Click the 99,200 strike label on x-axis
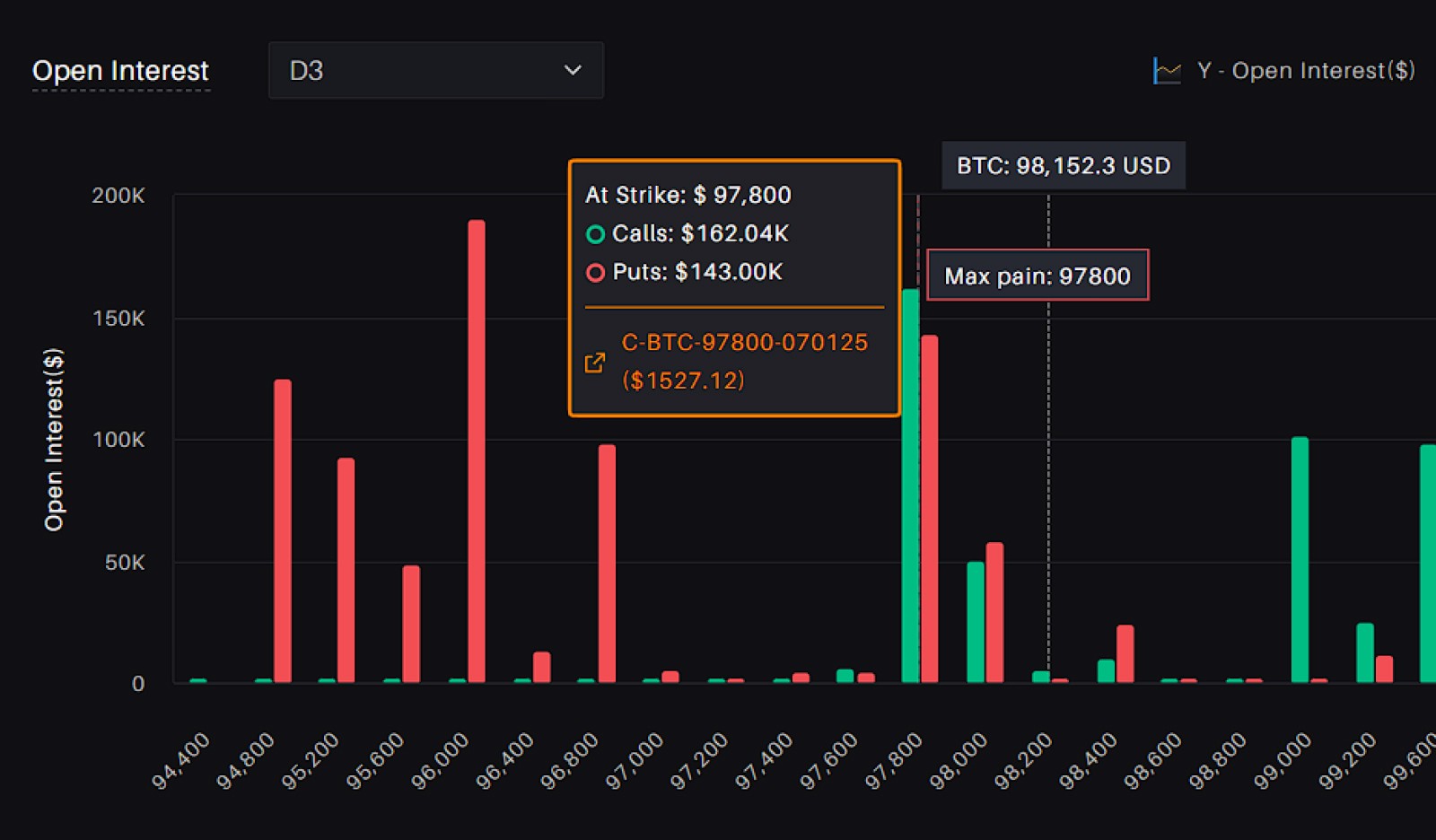This screenshot has width=1436, height=840. [1347, 761]
